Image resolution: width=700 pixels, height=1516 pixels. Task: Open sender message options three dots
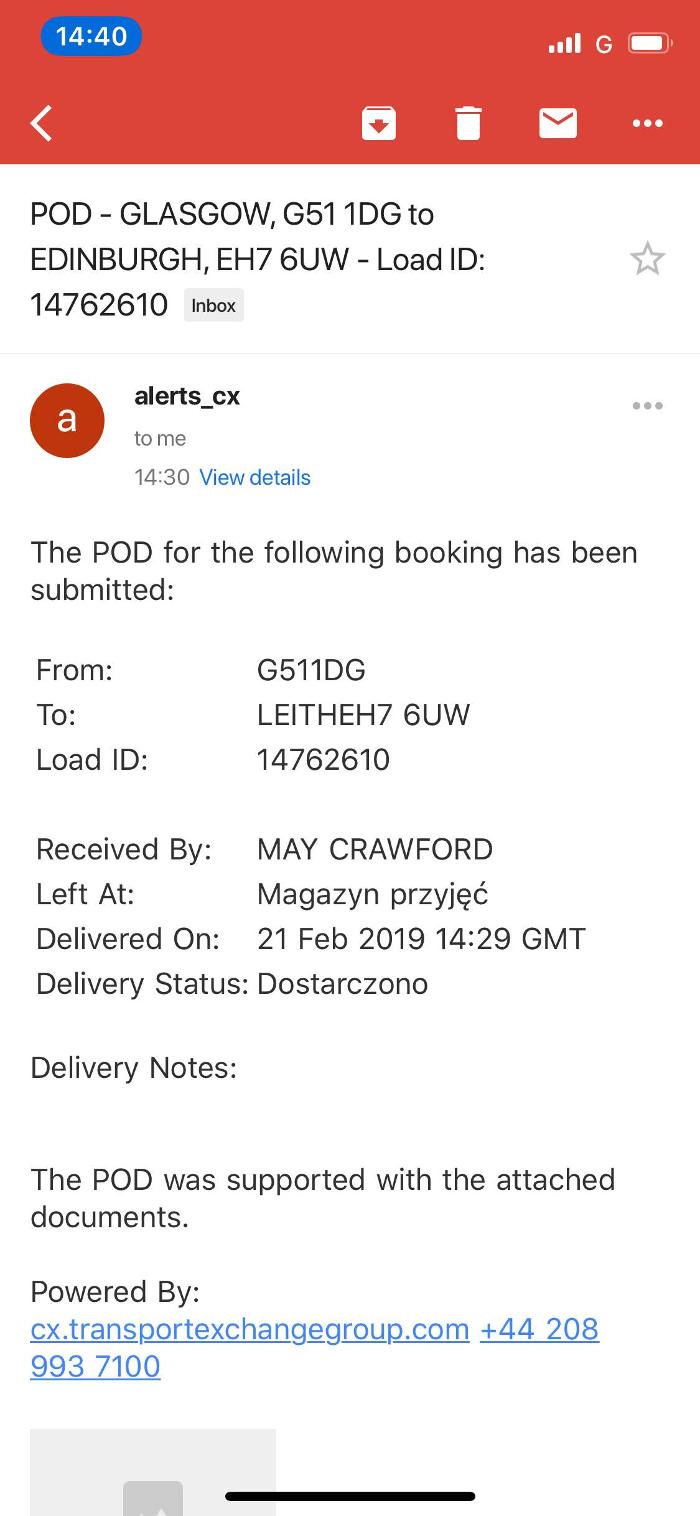(x=647, y=406)
